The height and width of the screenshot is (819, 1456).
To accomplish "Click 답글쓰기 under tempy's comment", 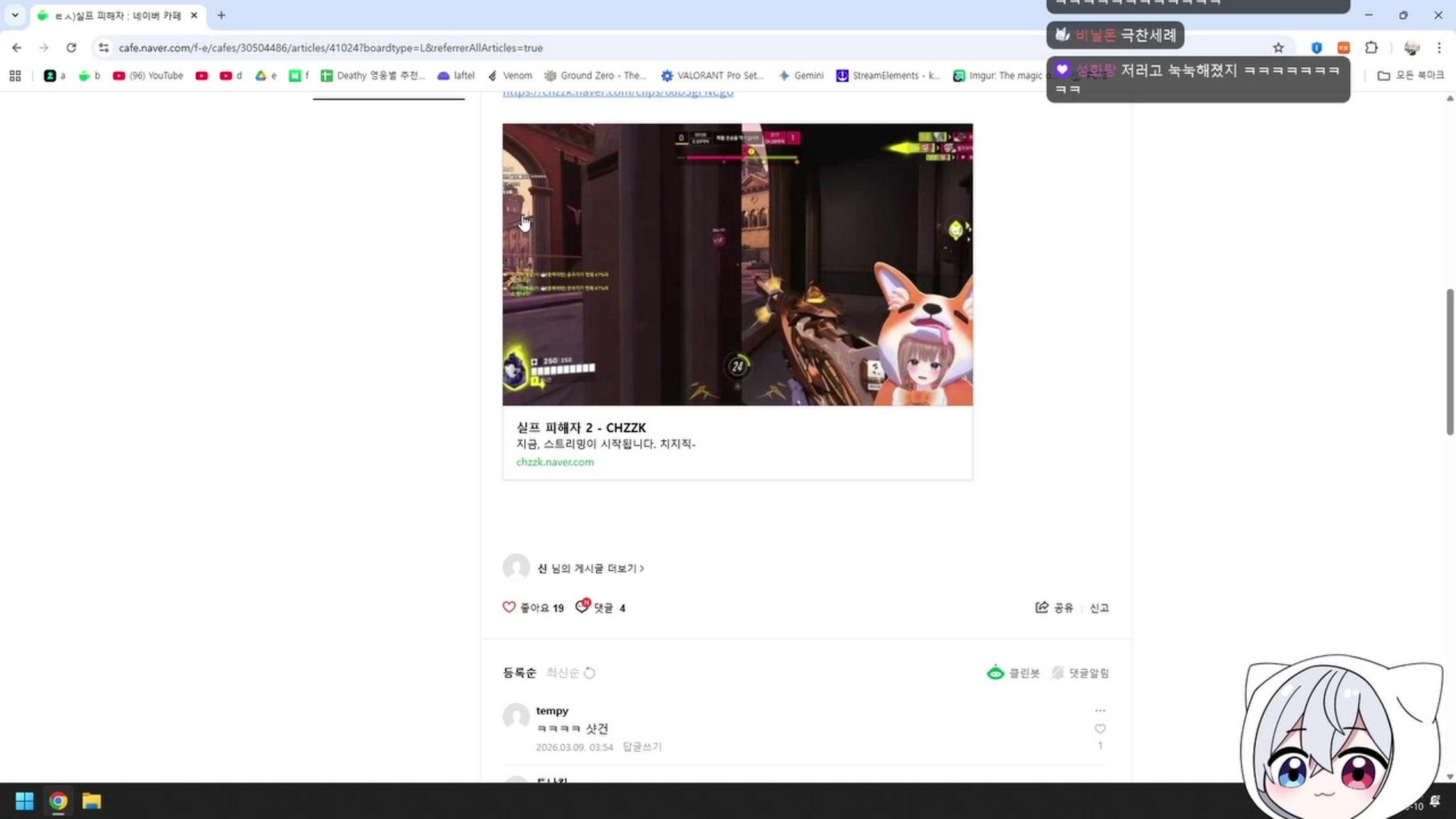I will 642,747.
